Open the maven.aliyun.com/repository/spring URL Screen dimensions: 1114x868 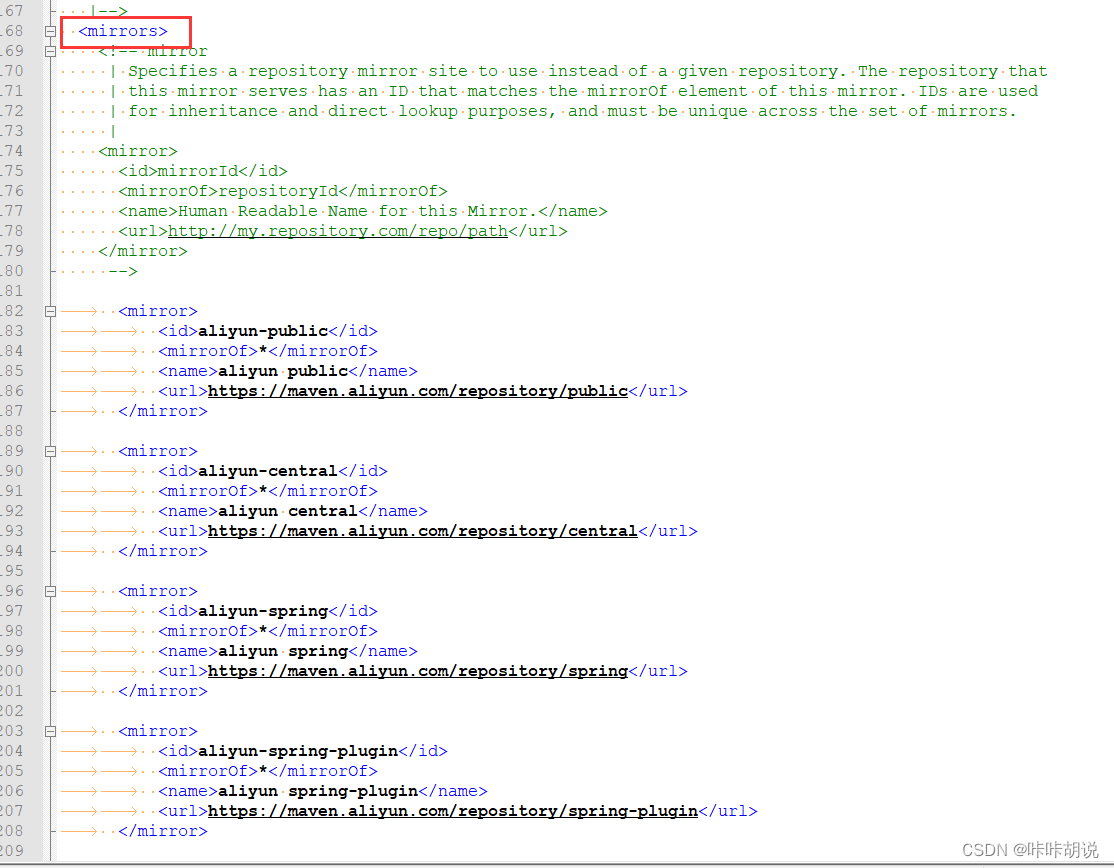tap(418, 671)
